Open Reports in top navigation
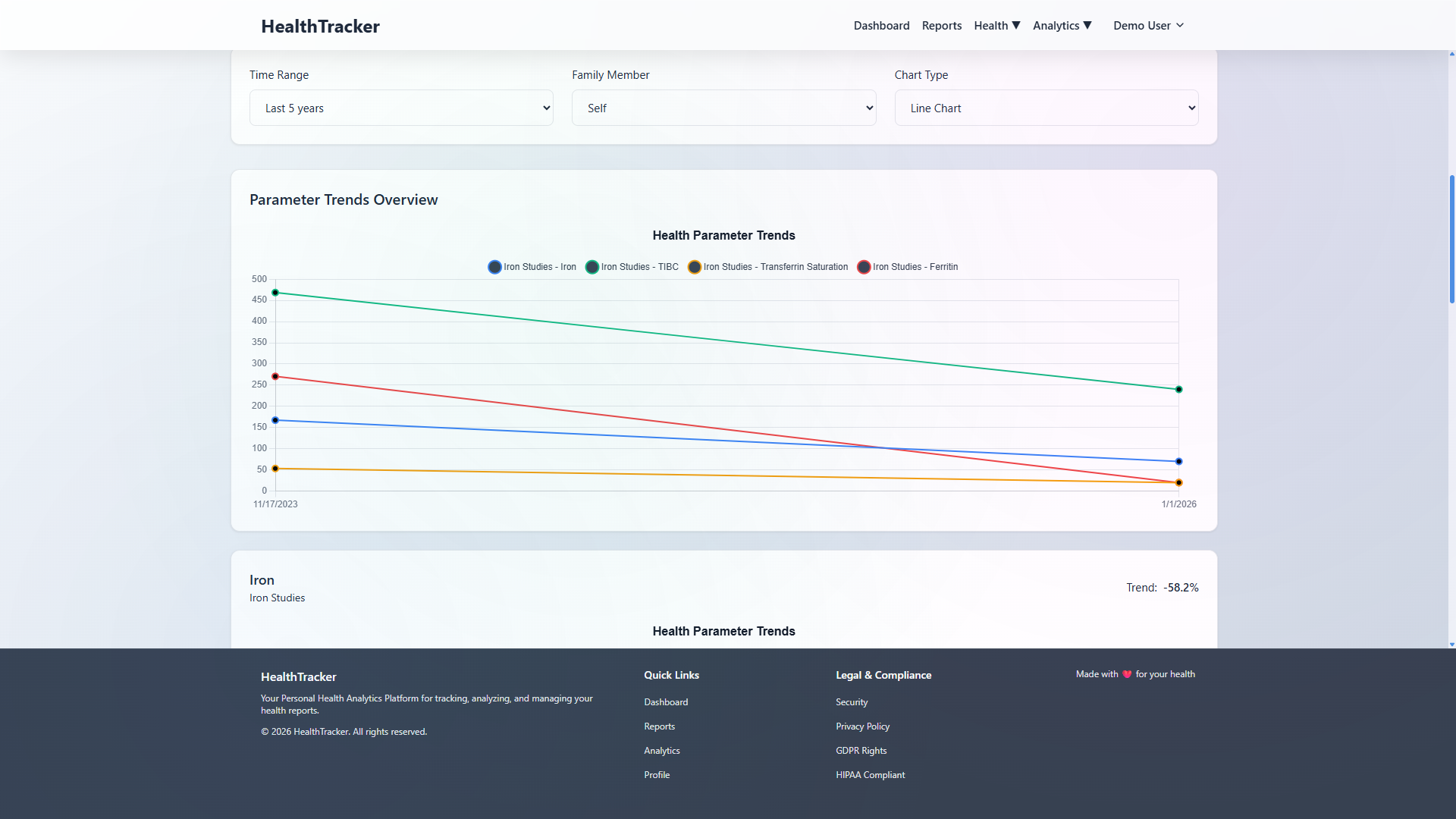This screenshot has width=1456, height=819. tap(941, 26)
